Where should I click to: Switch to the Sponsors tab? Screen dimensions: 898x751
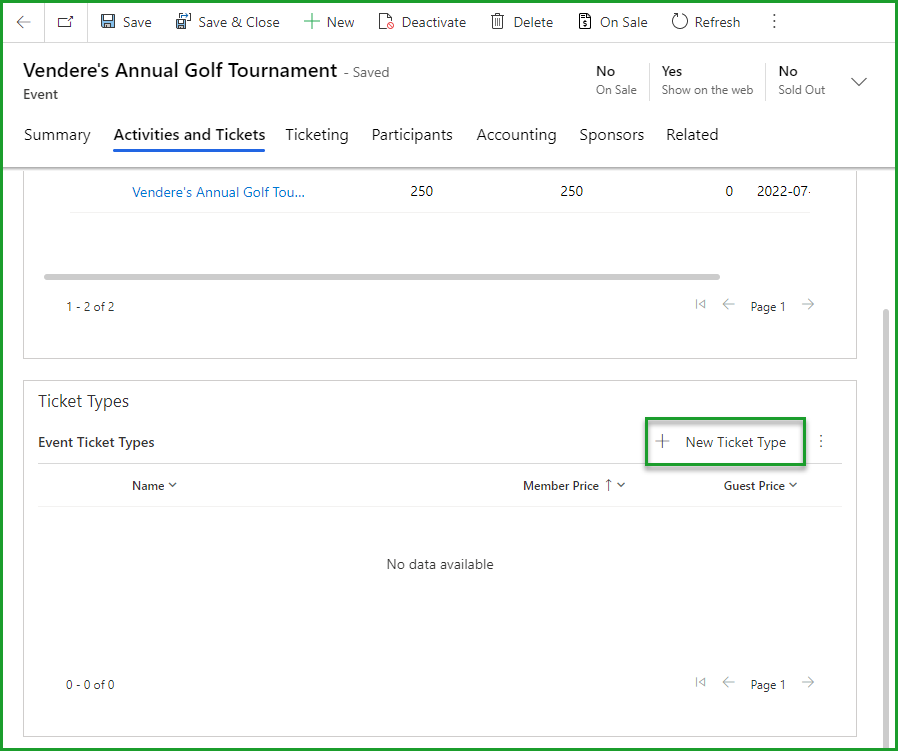611,135
